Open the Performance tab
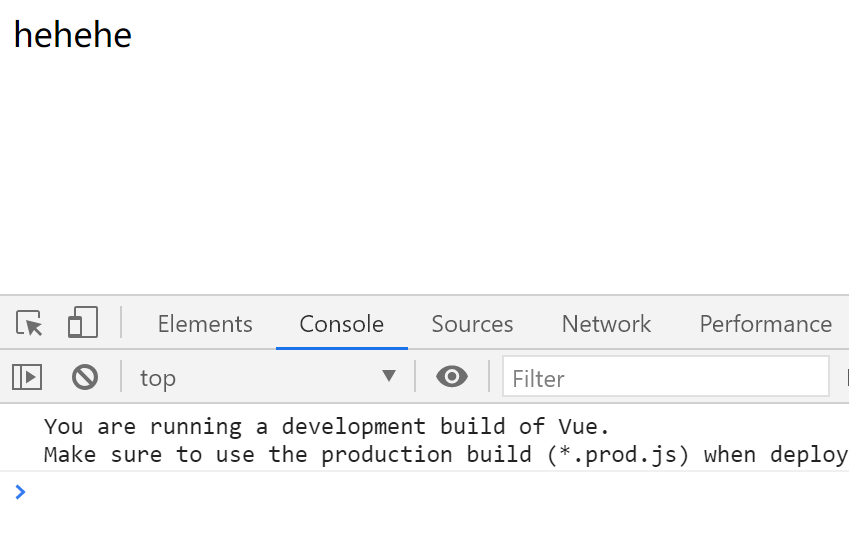Image resolution: width=849 pixels, height=535 pixels. [x=765, y=324]
